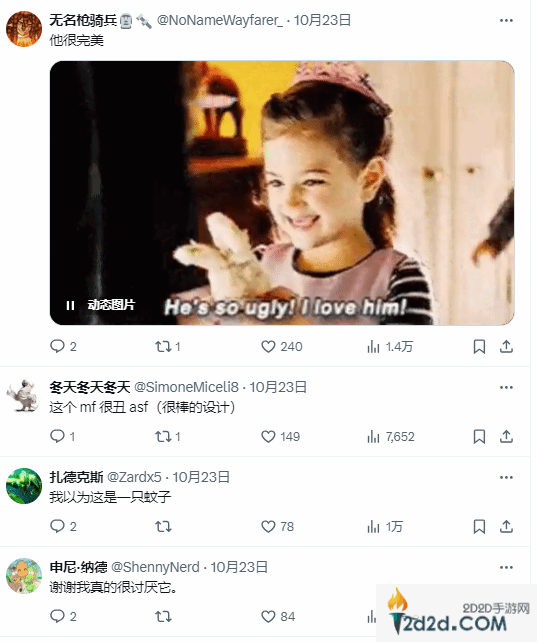
Task: Open the Zardx5 profile avatar
Action: click(x=24, y=486)
